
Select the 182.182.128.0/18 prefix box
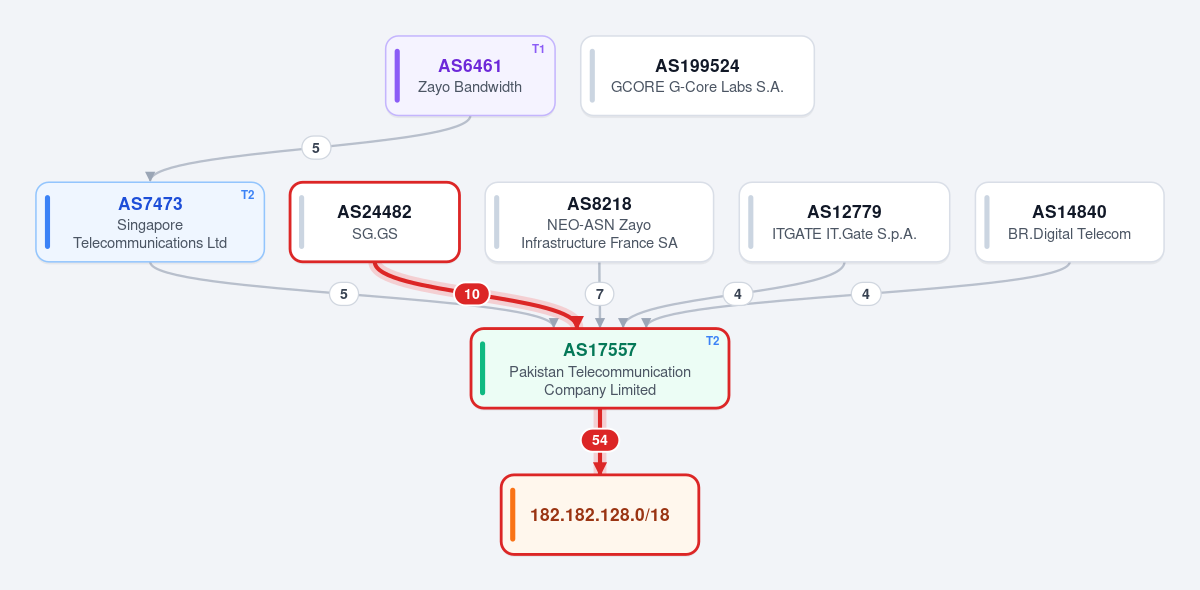coord(600,515)
